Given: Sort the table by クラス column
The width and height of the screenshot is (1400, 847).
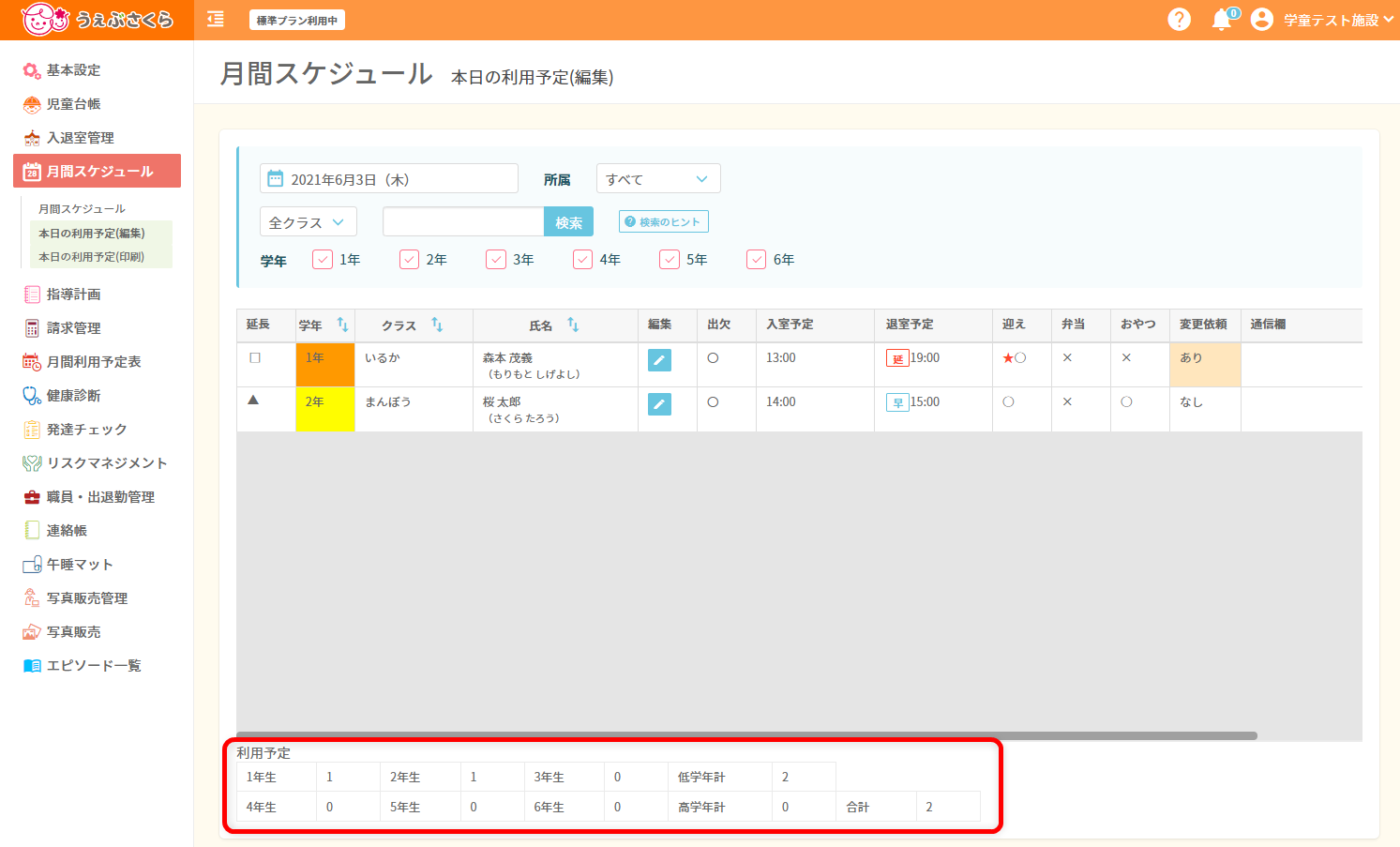Looking at the screenshot, I should pyautogui.click(x=437, y=325).
